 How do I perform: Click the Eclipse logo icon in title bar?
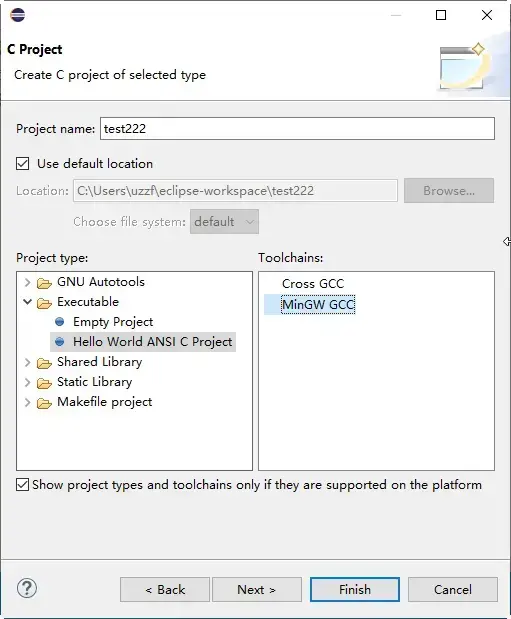pos(18,15)
